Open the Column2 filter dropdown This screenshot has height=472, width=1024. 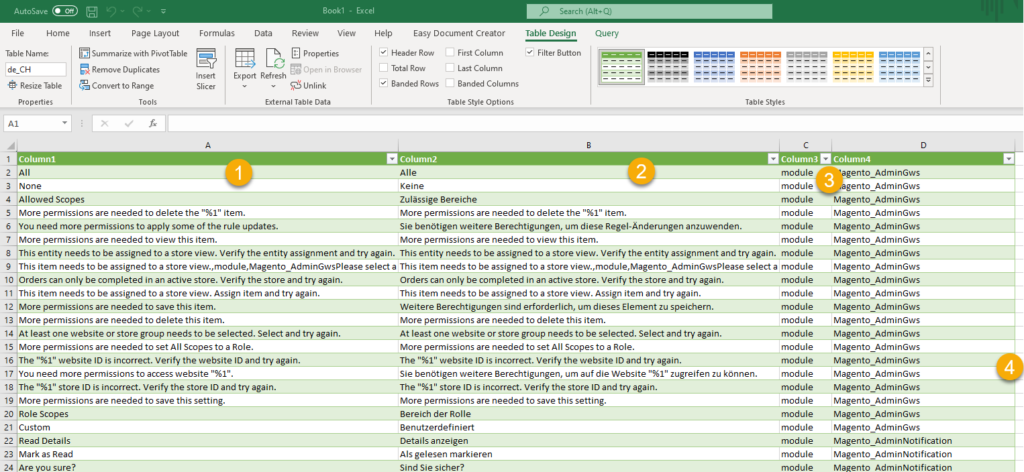tap(772, 159)
